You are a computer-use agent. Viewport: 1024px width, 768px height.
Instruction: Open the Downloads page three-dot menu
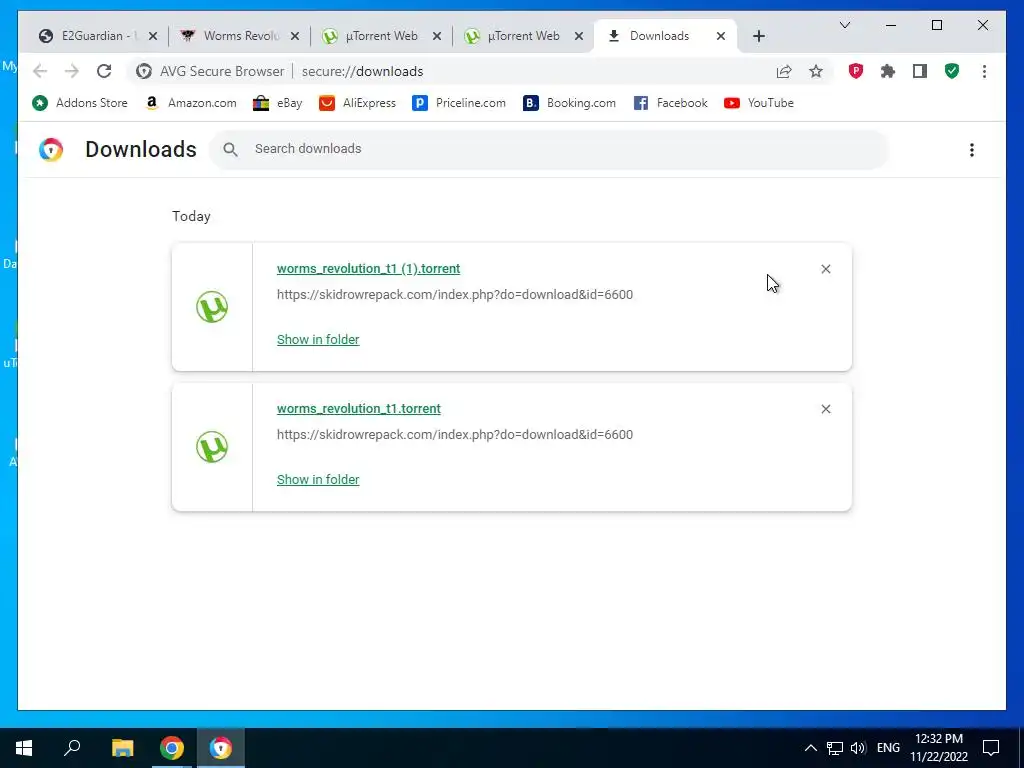[972, 150]
